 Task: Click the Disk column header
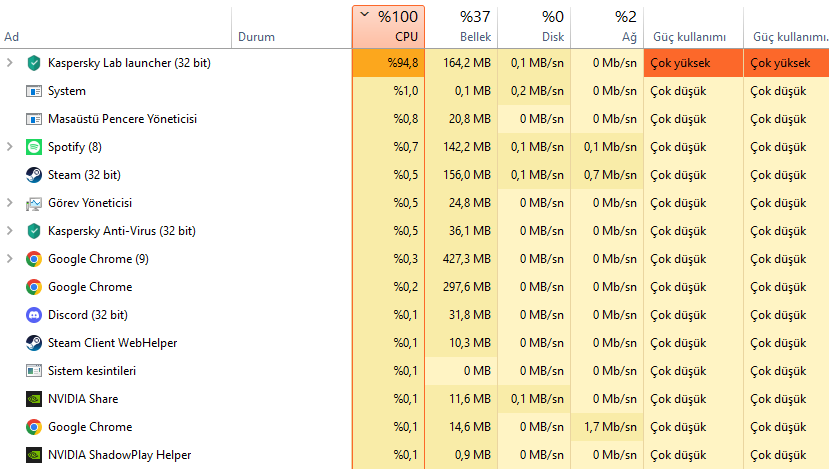[533, 26]
